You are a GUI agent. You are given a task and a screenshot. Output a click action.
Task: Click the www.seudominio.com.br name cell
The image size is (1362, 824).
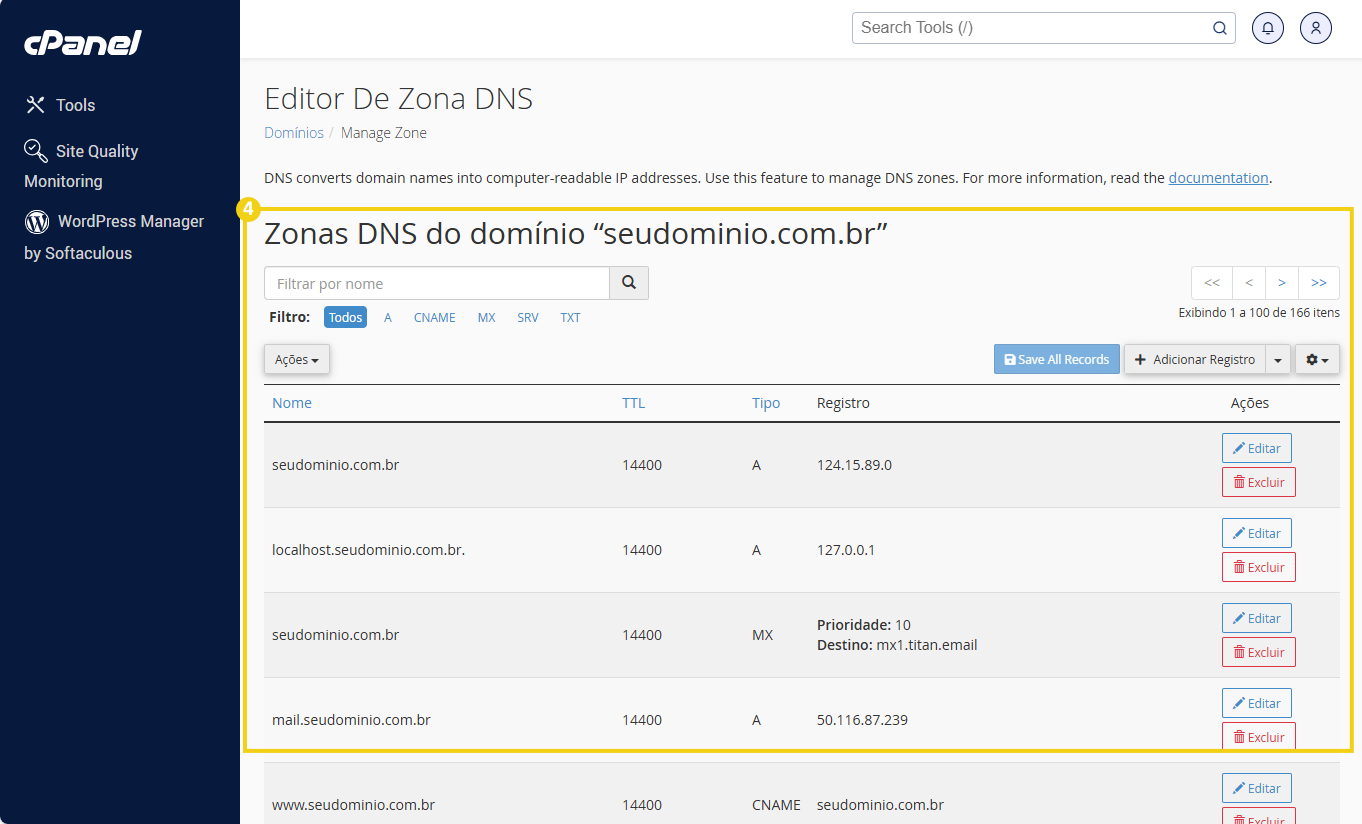tap(353, 805)
